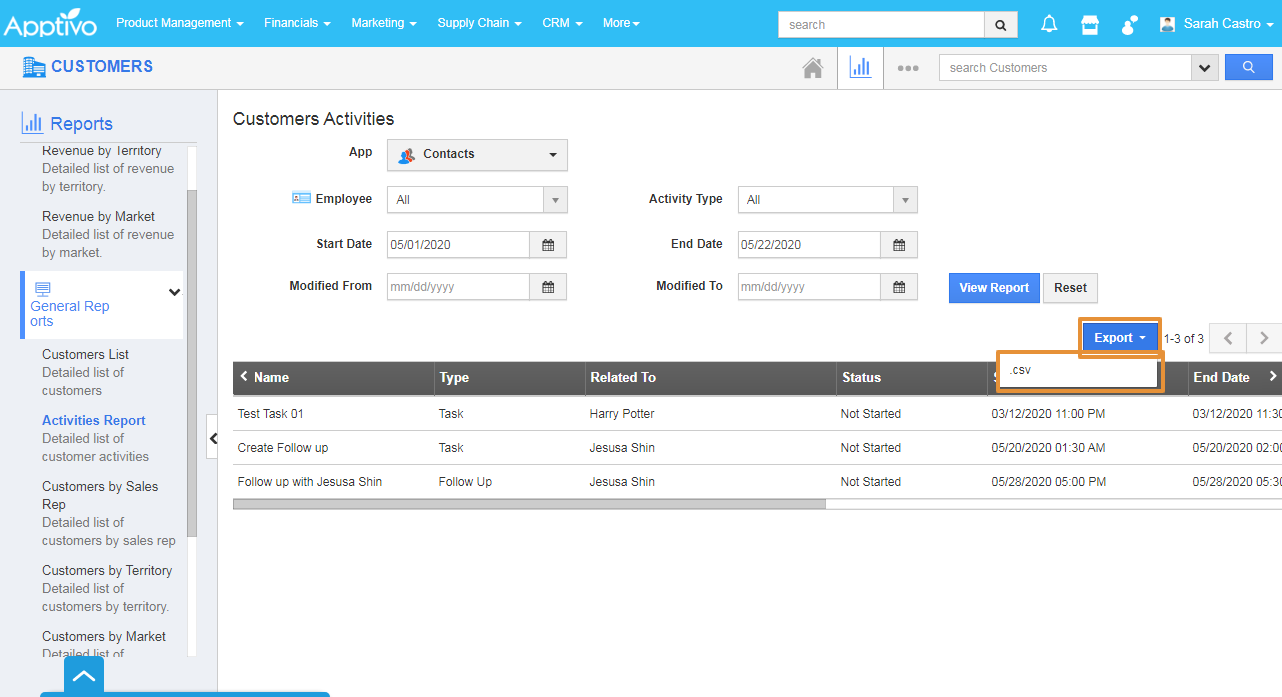Click the View Report button
This screenshot has width=1282, height=697.
[x=994, y=288]
